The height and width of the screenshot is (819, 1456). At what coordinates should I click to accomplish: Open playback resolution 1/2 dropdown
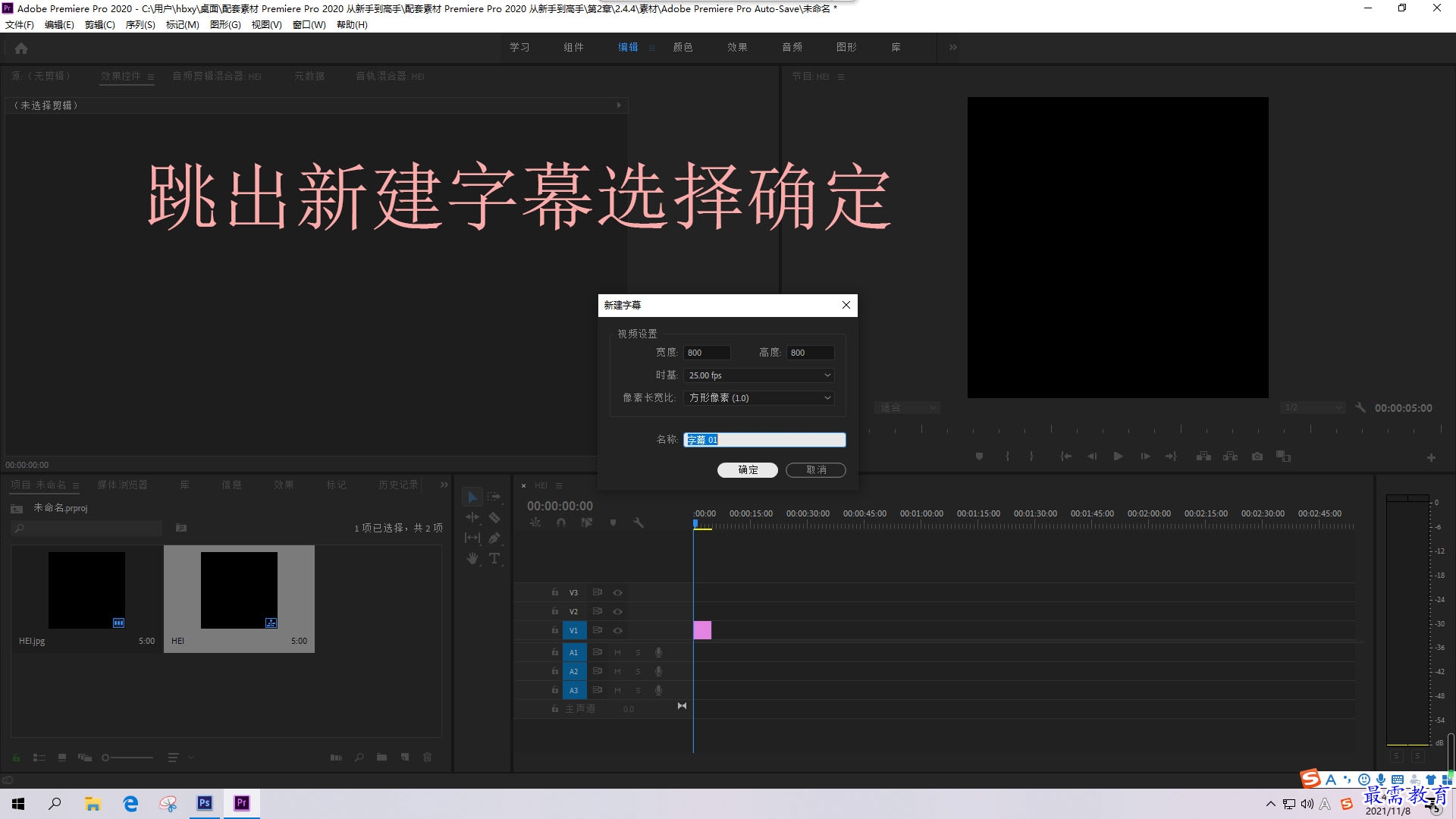[1312, 408]
